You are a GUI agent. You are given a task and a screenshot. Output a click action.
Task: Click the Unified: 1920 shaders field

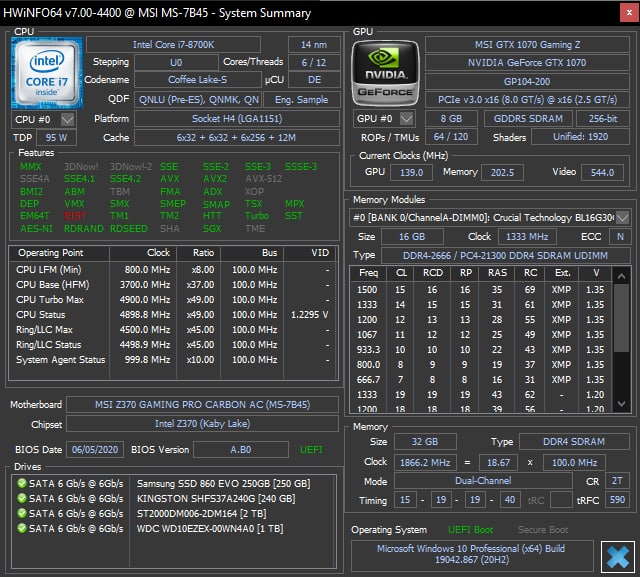tap(580, 137)
